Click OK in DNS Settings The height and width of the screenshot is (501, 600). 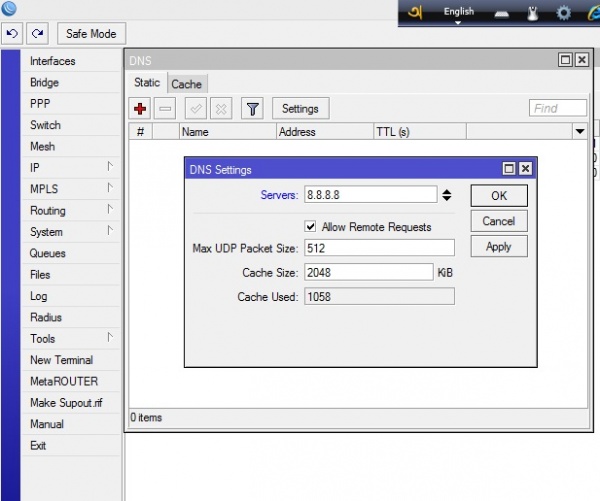pyautogui.click(x=499, y=196)
